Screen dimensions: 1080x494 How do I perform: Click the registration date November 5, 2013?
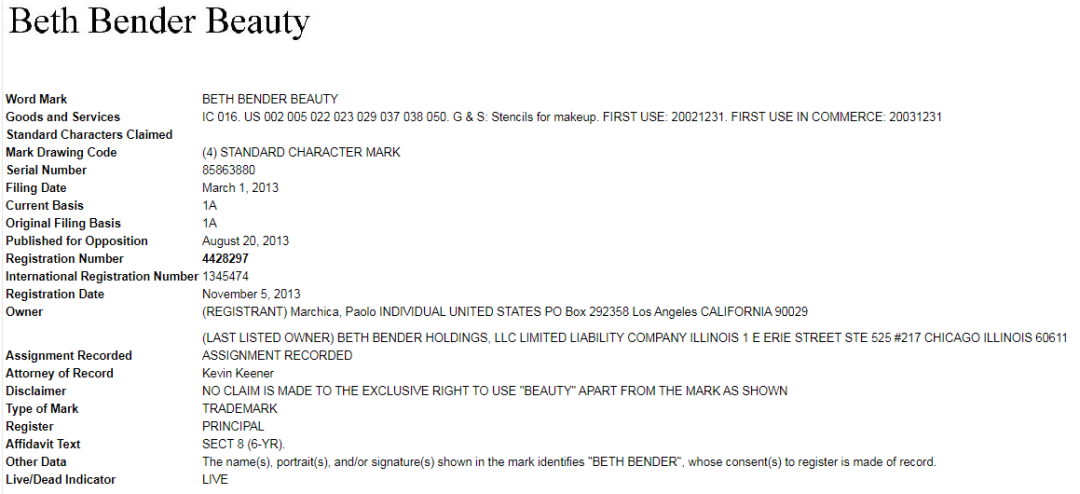(x=251, y=294)
